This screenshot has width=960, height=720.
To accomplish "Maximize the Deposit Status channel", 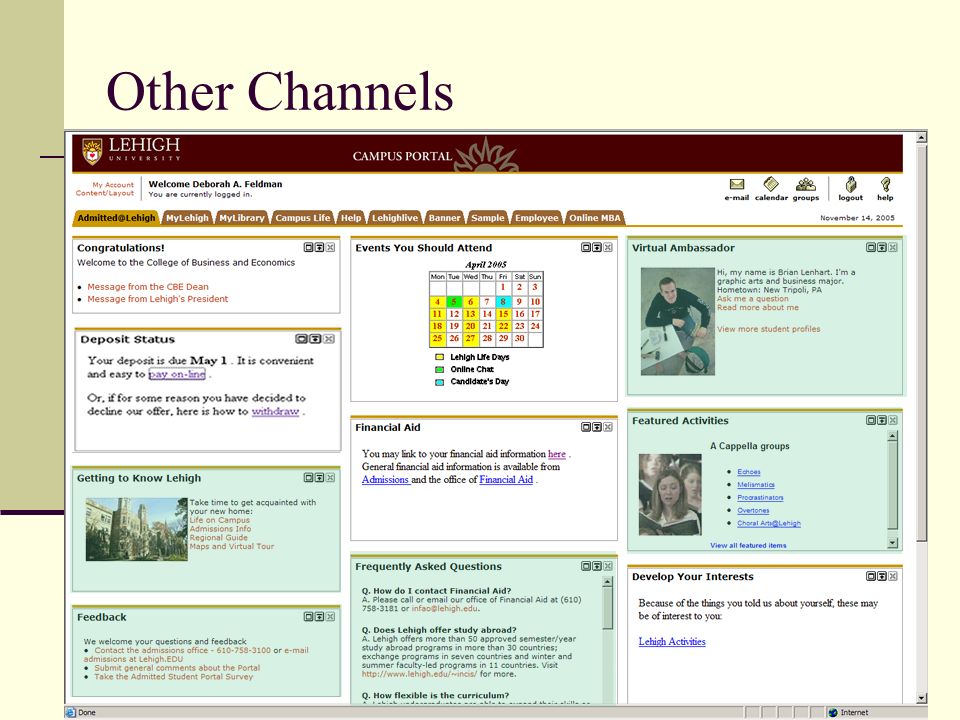I will click(301, 339).
